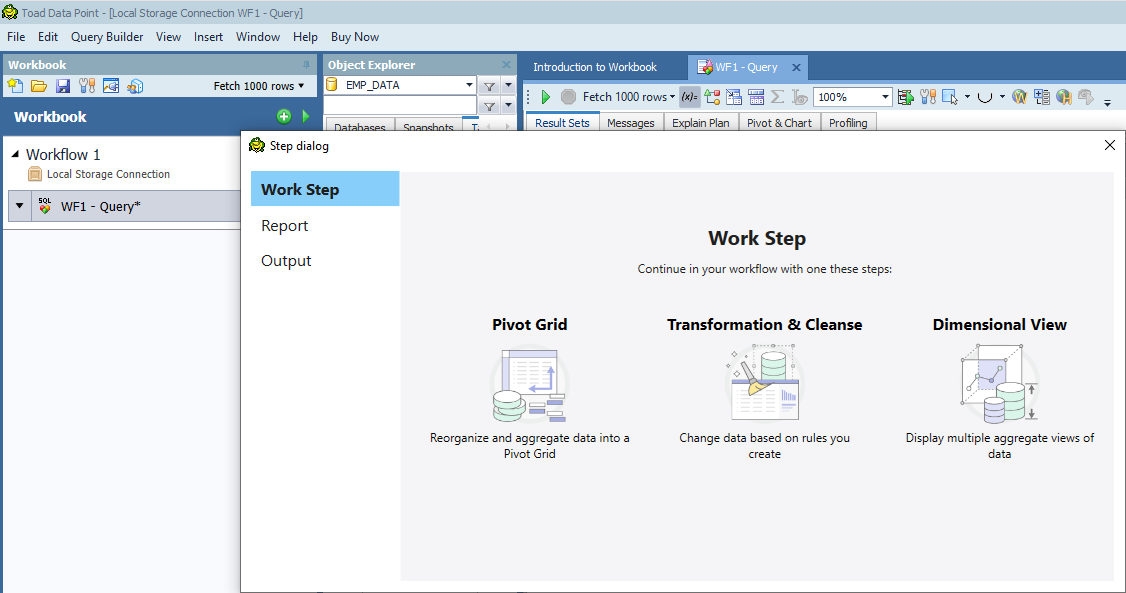Switch to the Explain Plan tab
The height and width of the screenshot is (593, 1126).
[701, 123]
